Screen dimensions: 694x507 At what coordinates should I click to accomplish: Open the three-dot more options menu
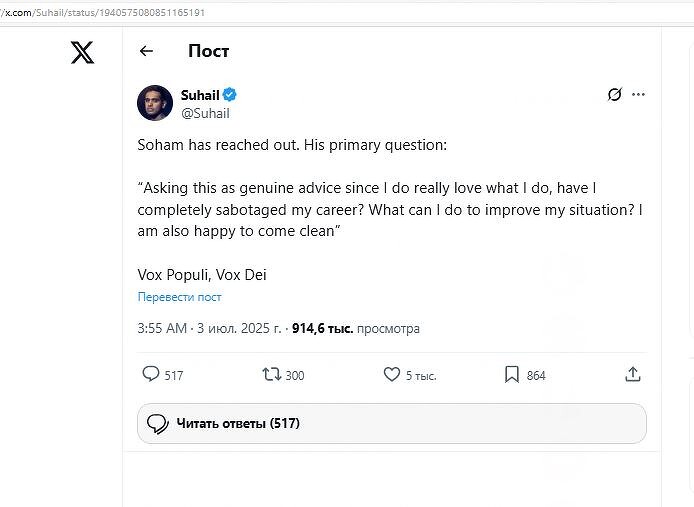tap(638, 95)
